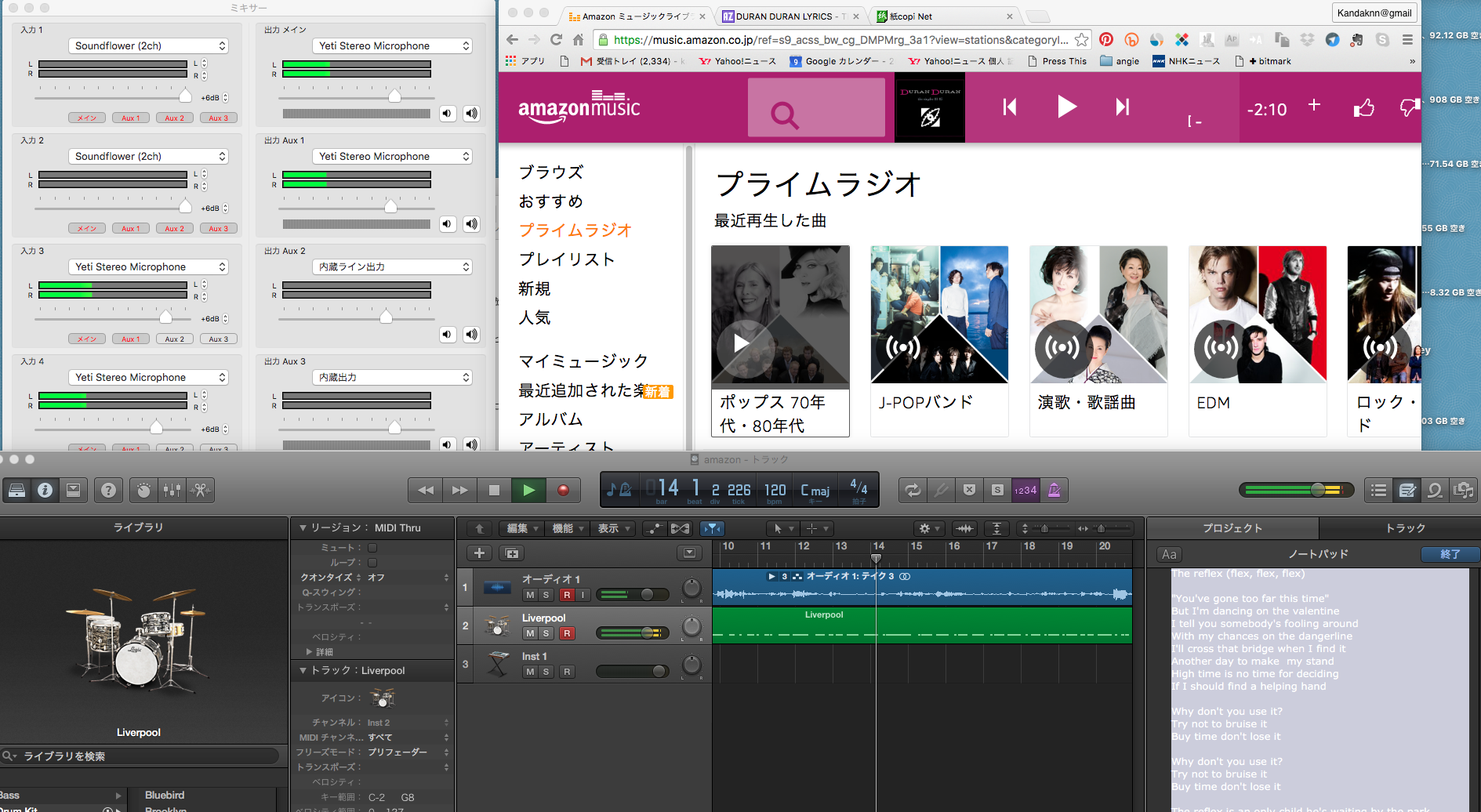Open the Press This bookmark
The width and height of the screenshot is (1481, 812).
click(x=1057, y=61)
